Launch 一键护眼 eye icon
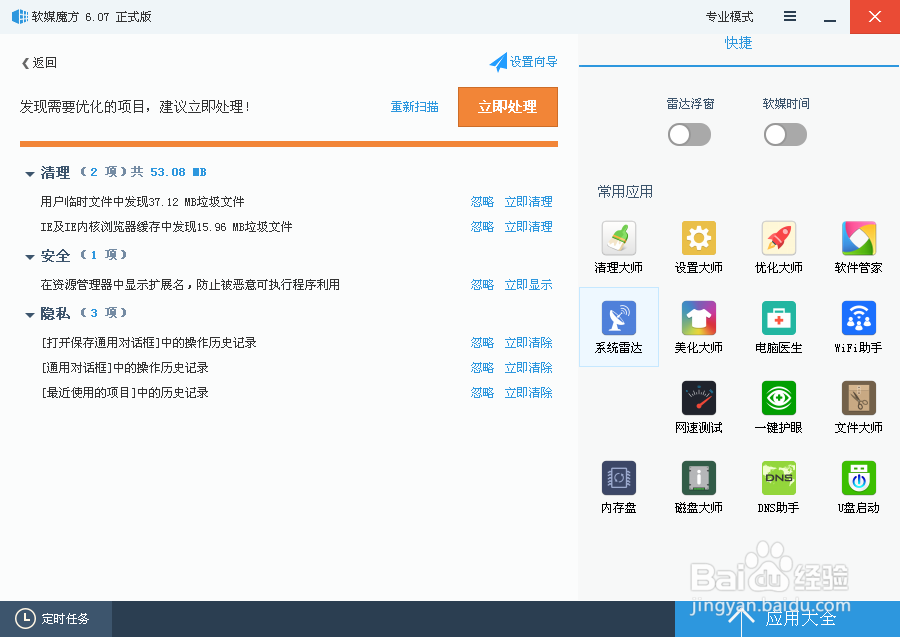 pyautogui.click(x=778, y=398)
